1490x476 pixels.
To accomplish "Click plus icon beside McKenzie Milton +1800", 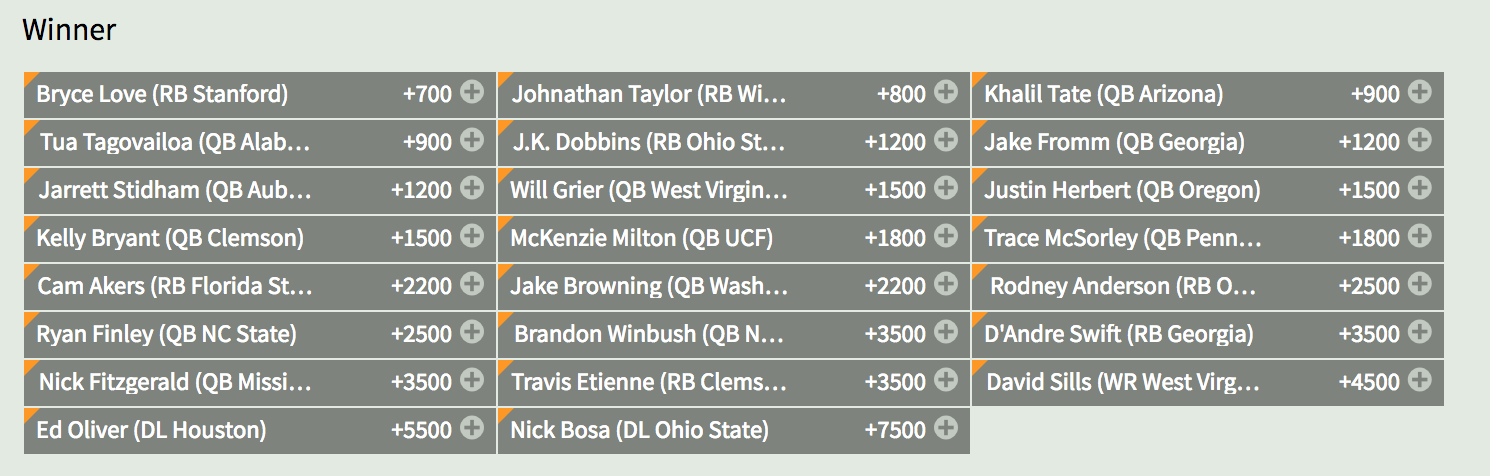I will point(946,237).
